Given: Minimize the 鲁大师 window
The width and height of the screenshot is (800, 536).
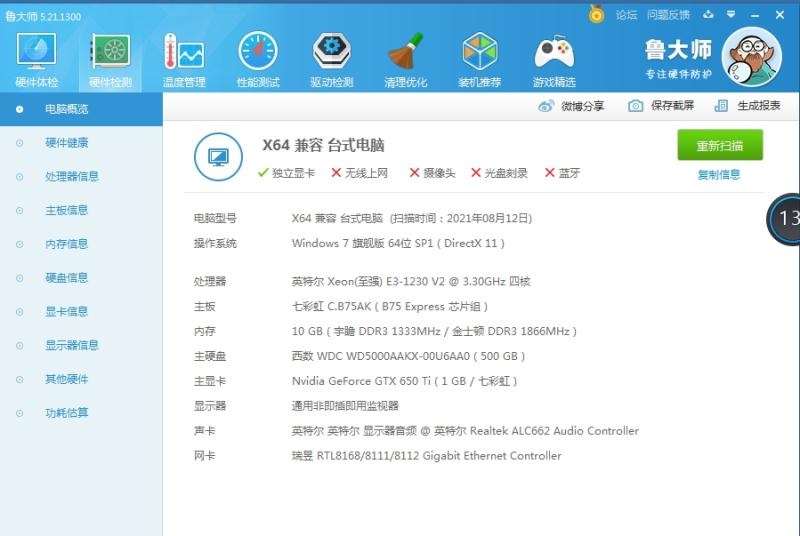Looking at the screenshot, I should [755, 15].
